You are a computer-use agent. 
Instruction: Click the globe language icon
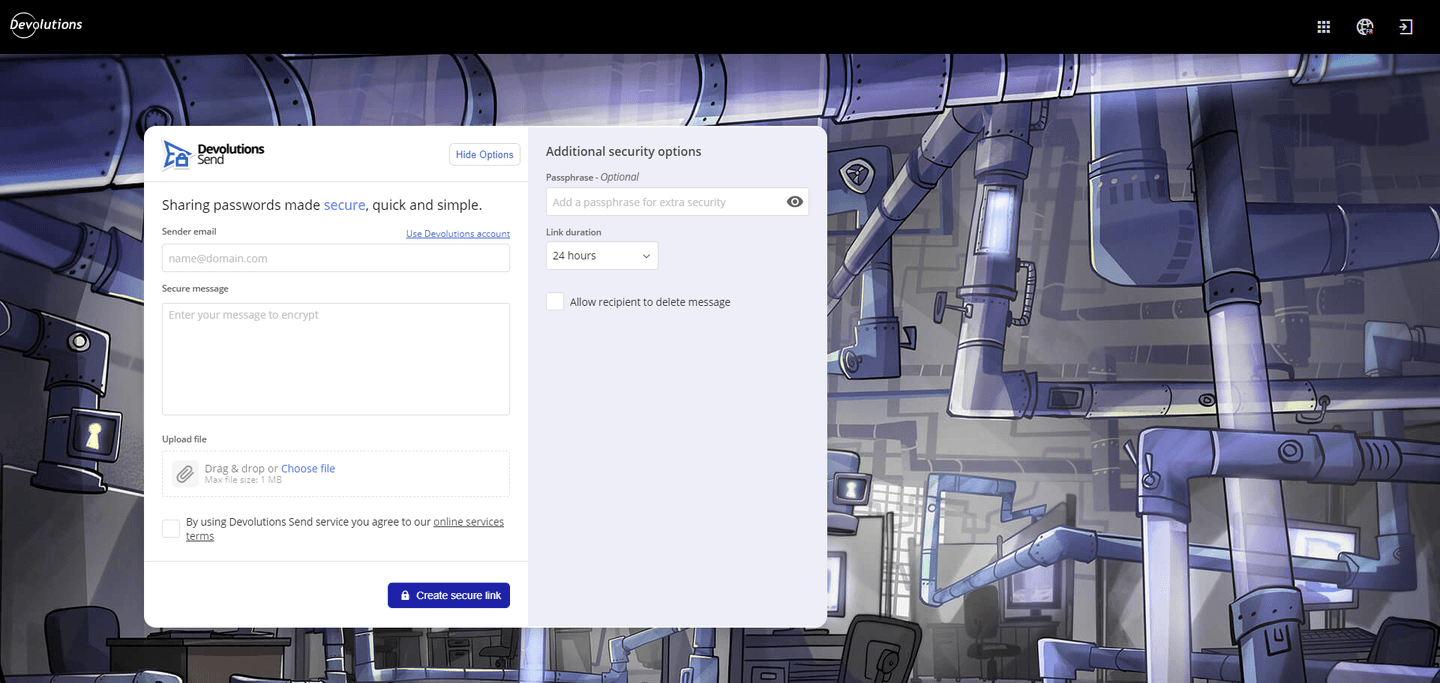pyautogui.click(x=1364, y=27)
